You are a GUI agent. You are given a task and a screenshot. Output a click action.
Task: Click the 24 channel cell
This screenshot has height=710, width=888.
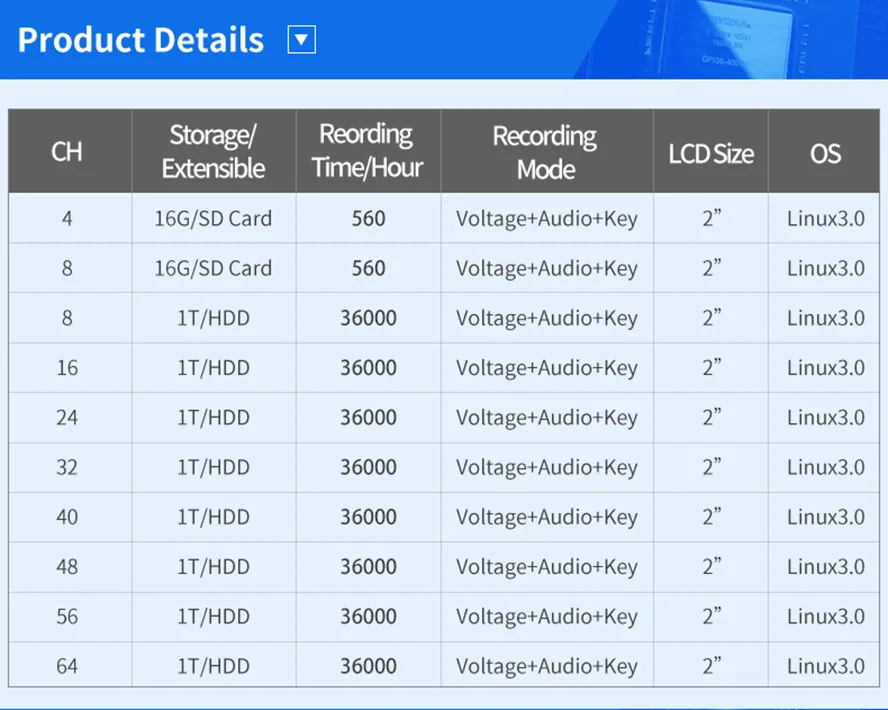pos(67,417)
